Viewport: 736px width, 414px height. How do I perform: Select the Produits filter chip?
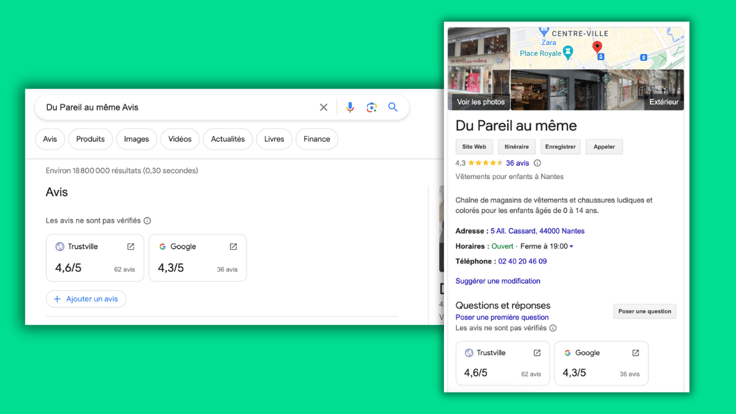tap(90, 139)
